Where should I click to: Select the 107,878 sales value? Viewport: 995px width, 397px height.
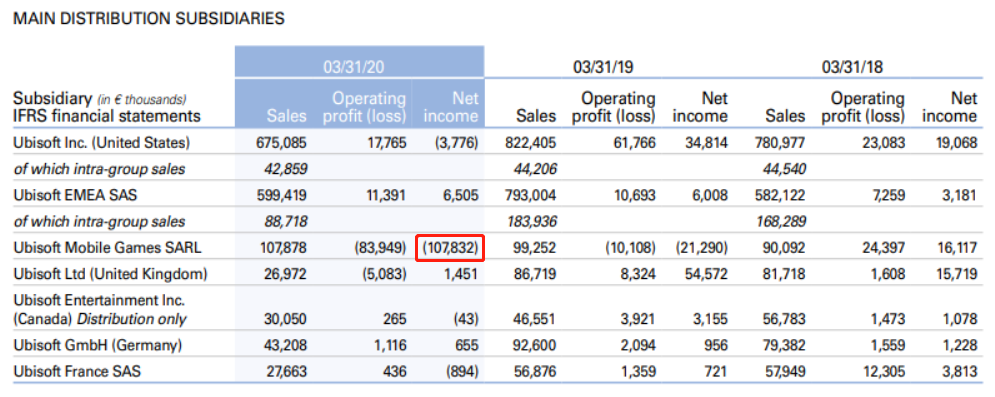point(283,248)
